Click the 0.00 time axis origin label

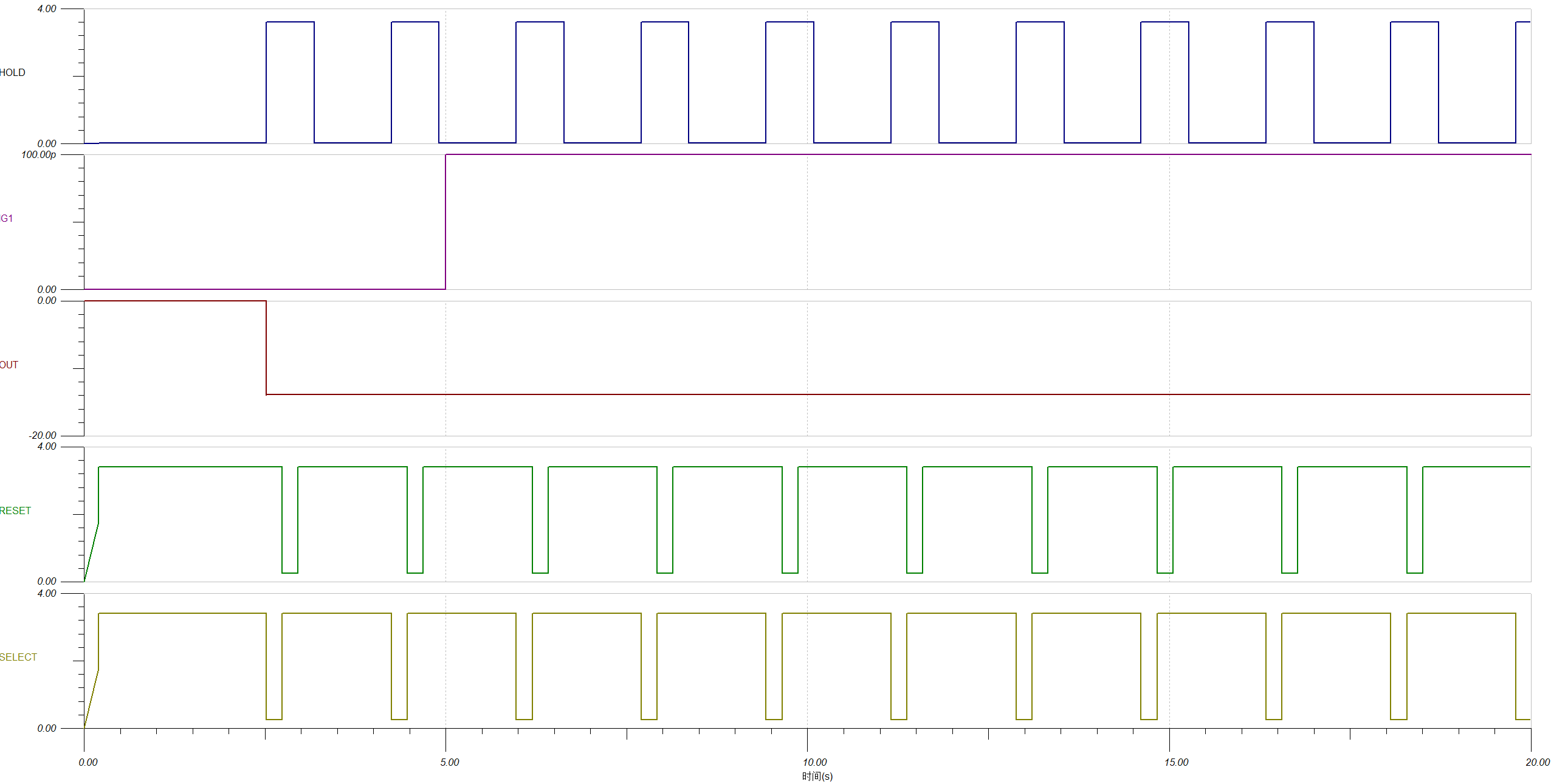[x=88, y=762]
